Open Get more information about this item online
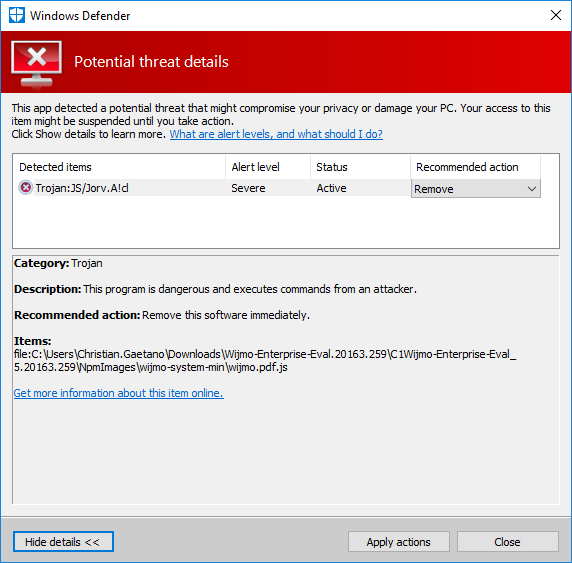The width and height of the screenshot is (572, 563). coord(119,393)
